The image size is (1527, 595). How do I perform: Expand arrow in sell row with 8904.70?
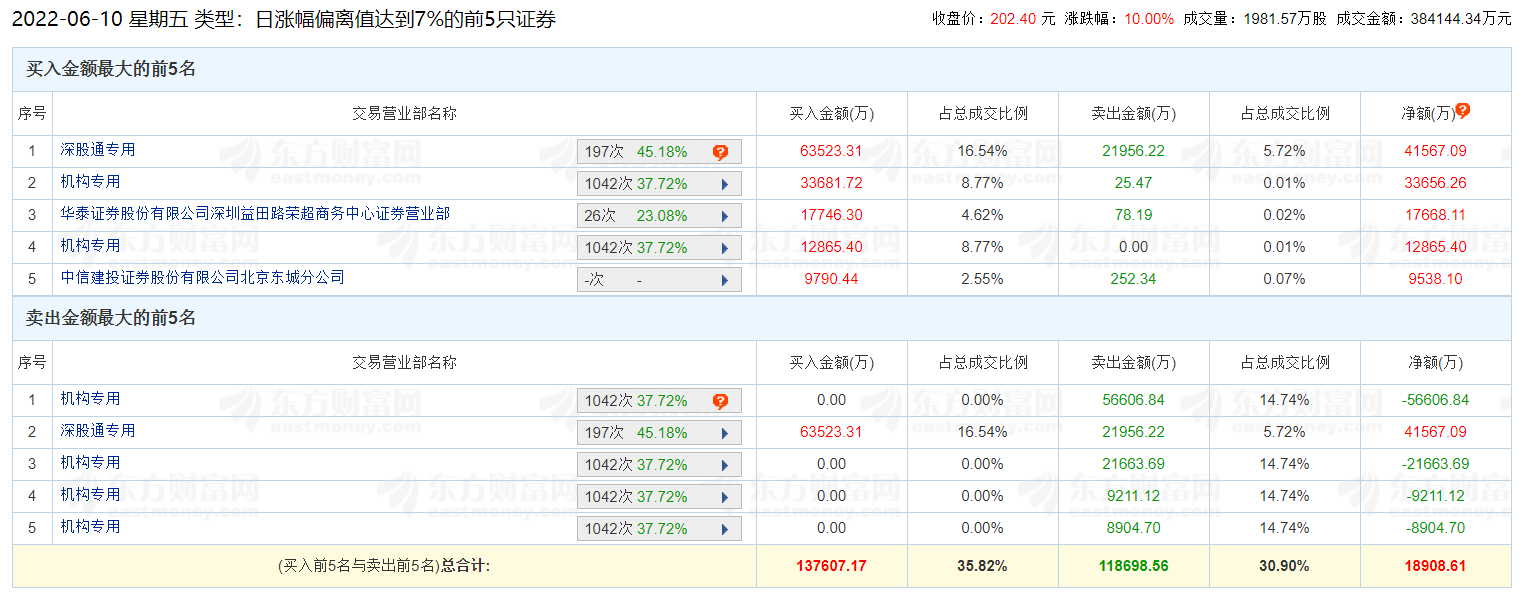click(724, 529)
